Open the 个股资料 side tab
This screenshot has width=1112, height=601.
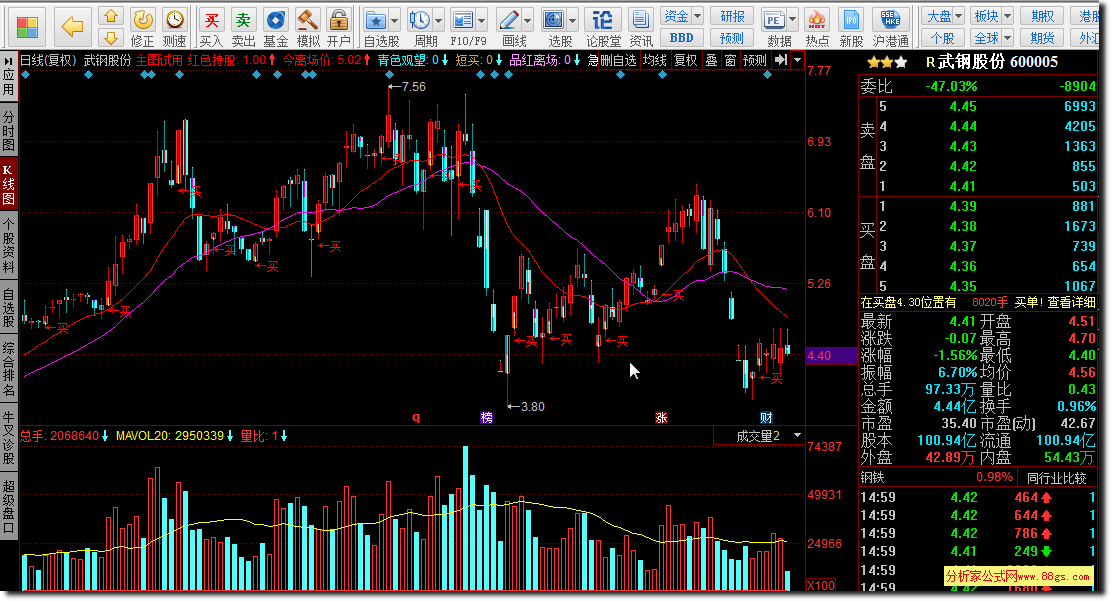(x=9, y=246)
